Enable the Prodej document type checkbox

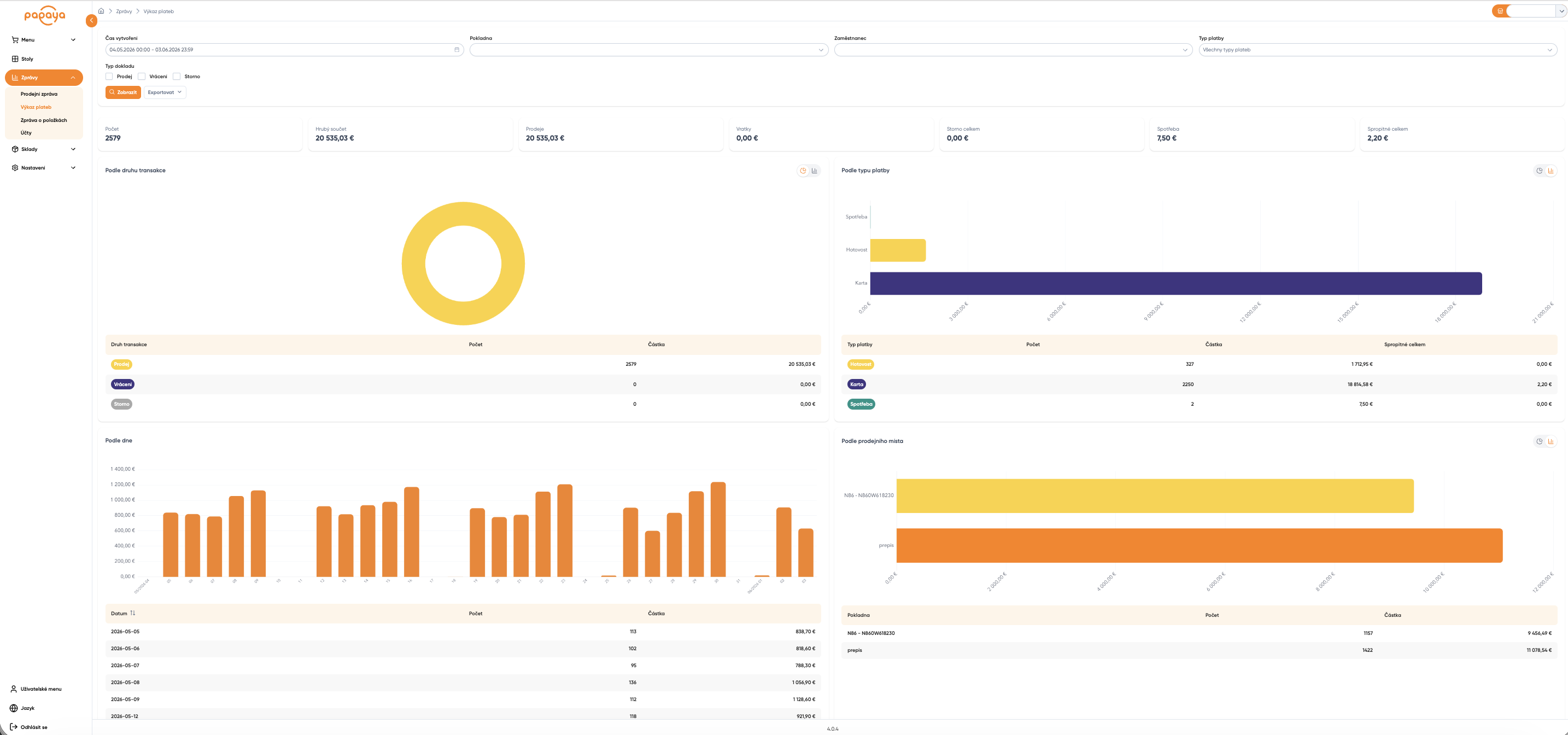click(x=109, y=77)
